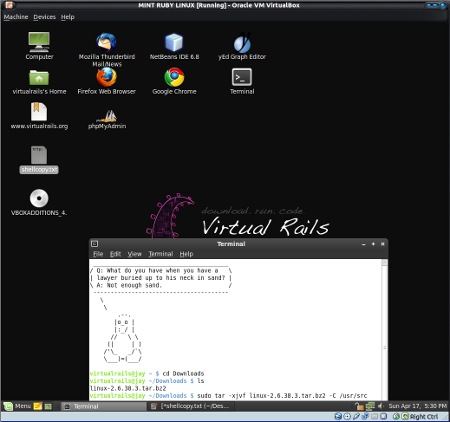
Task: Click the Terminal window menu icon in titlebar
Action: pos(94,244)
